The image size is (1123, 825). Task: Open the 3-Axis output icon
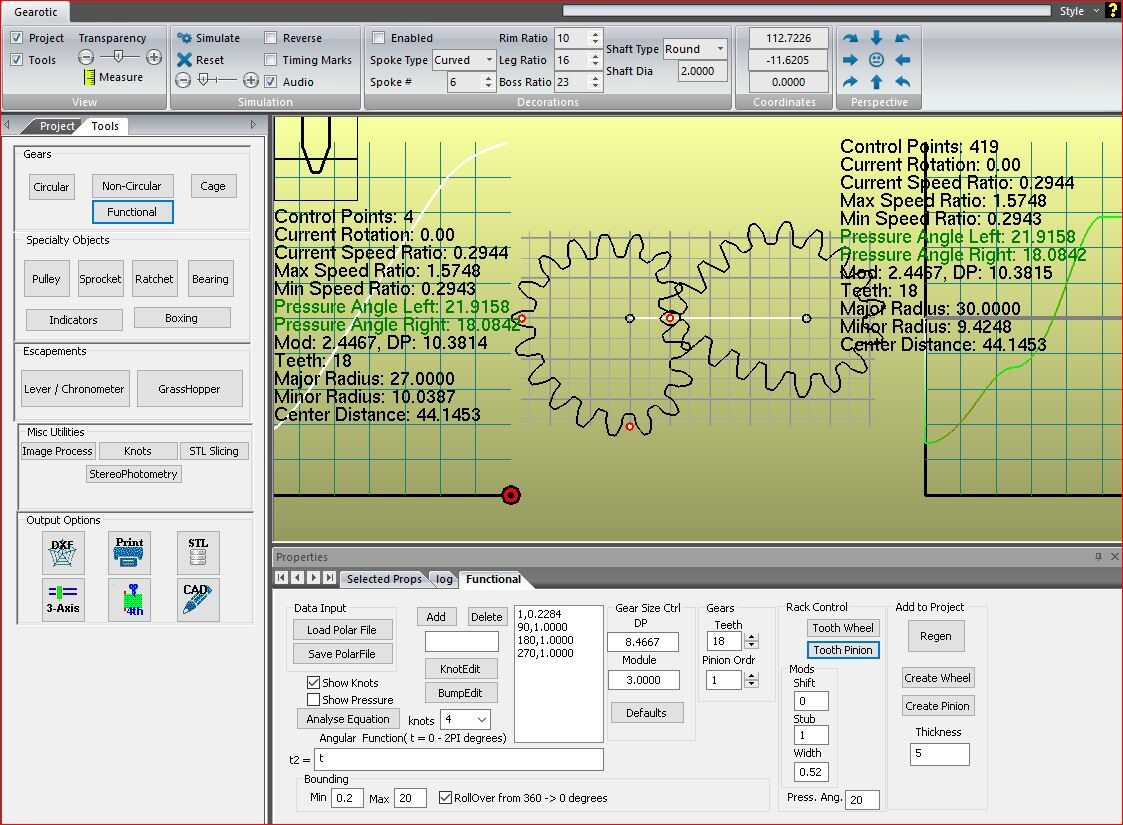63,599
